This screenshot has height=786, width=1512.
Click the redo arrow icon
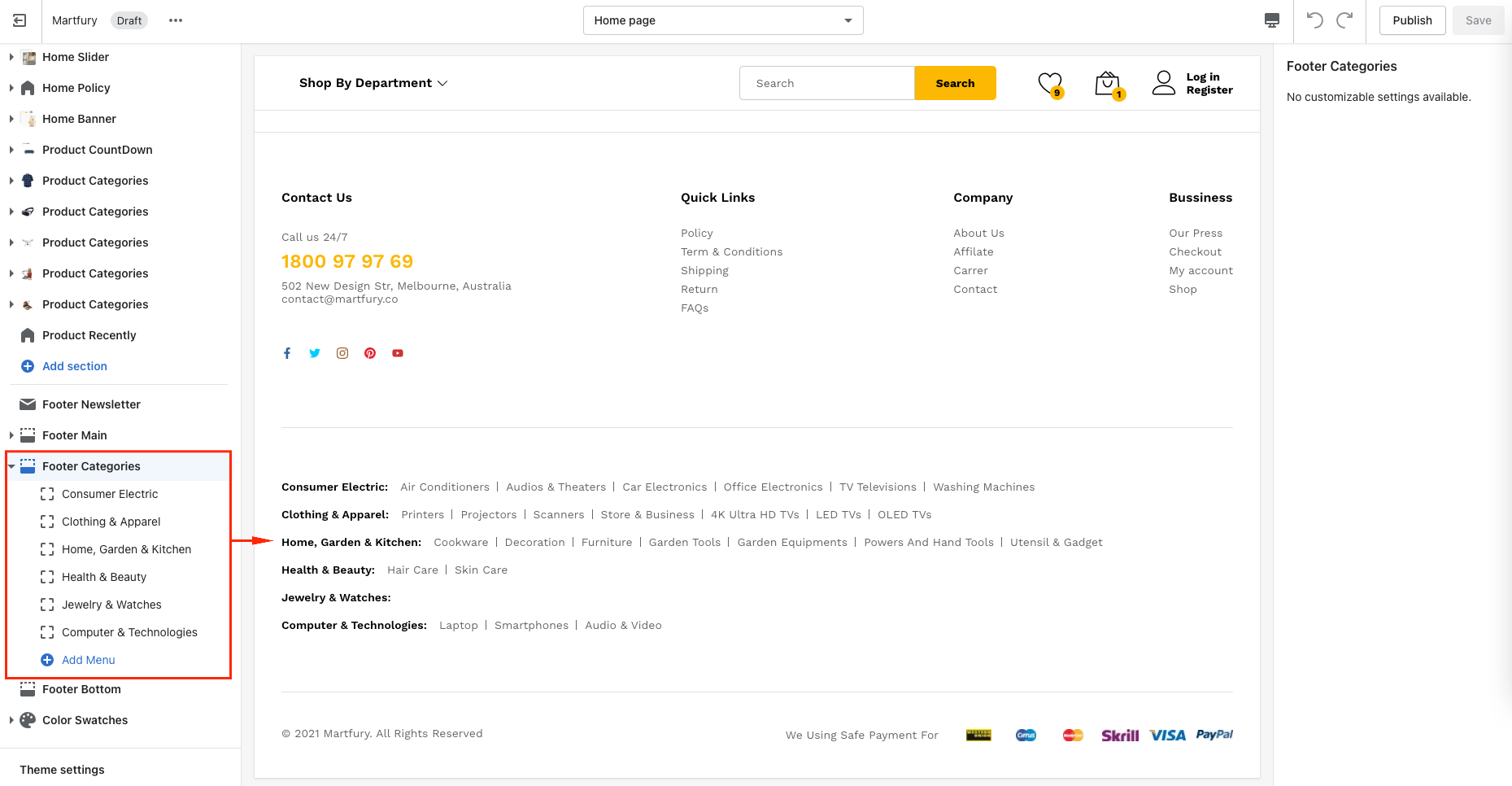click(x=1344, y=20)
